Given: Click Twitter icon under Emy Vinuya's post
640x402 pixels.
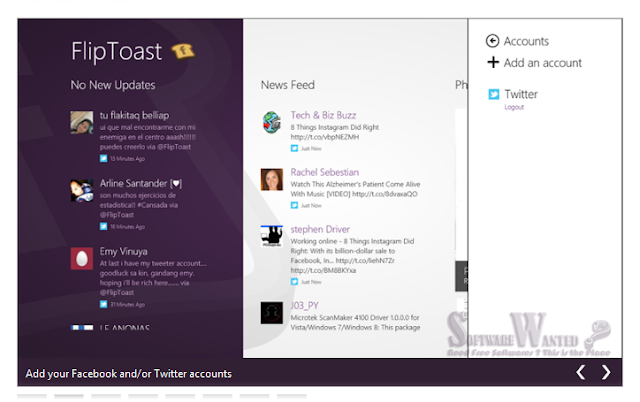Looking at the screenshot, I should pyautogui.click(x=103, y=304).
